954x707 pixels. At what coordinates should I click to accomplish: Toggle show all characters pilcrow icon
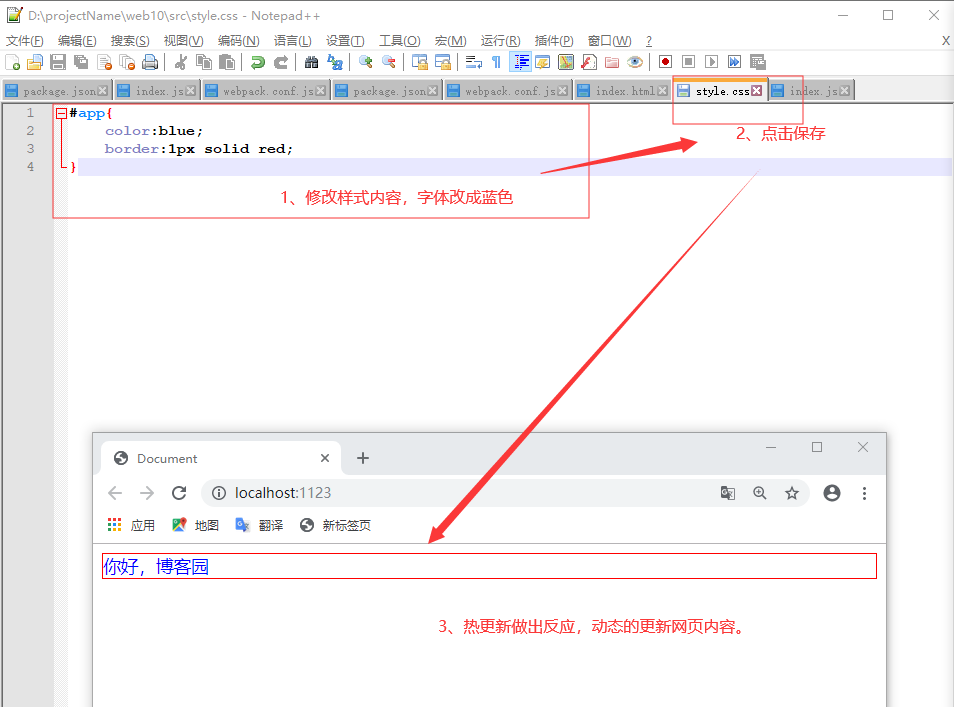496,62
